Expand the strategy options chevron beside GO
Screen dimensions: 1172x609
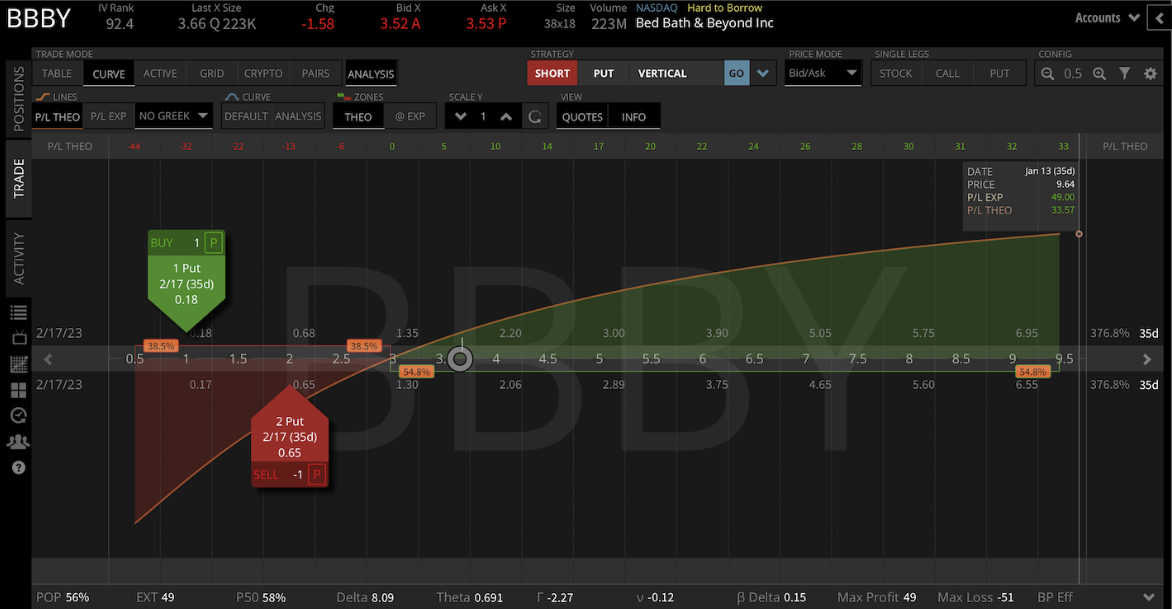tap(763, 73)
